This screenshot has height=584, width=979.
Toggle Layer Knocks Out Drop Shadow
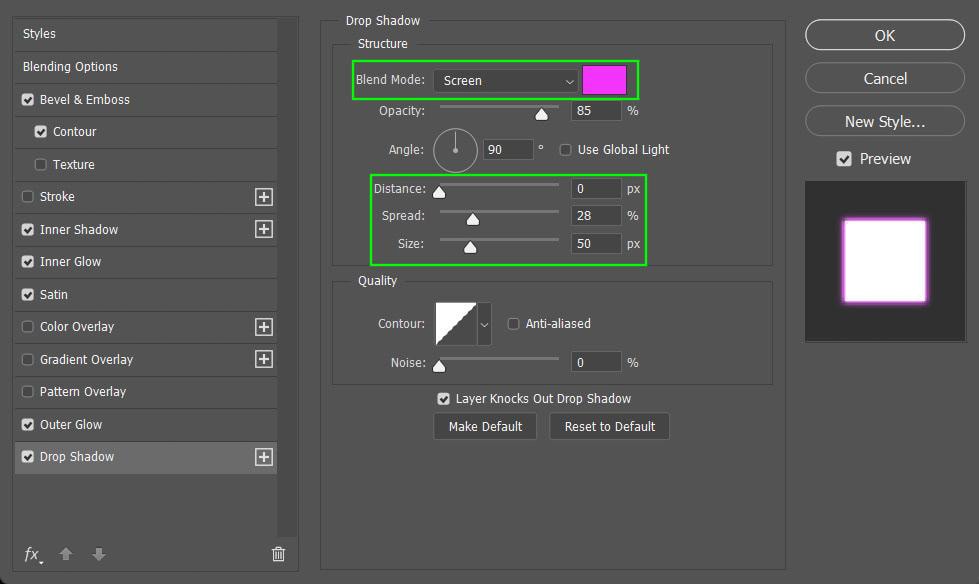pos(443,398)
